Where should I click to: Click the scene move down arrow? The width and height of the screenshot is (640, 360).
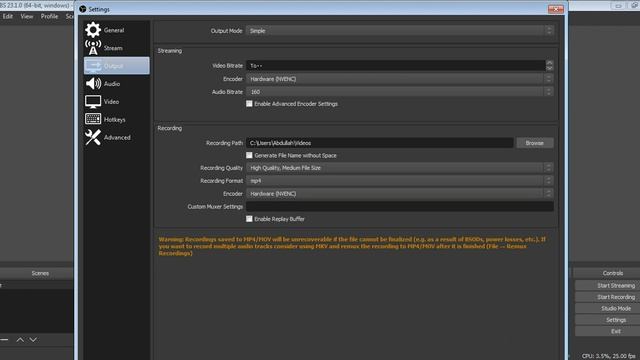tap(33, 340)
